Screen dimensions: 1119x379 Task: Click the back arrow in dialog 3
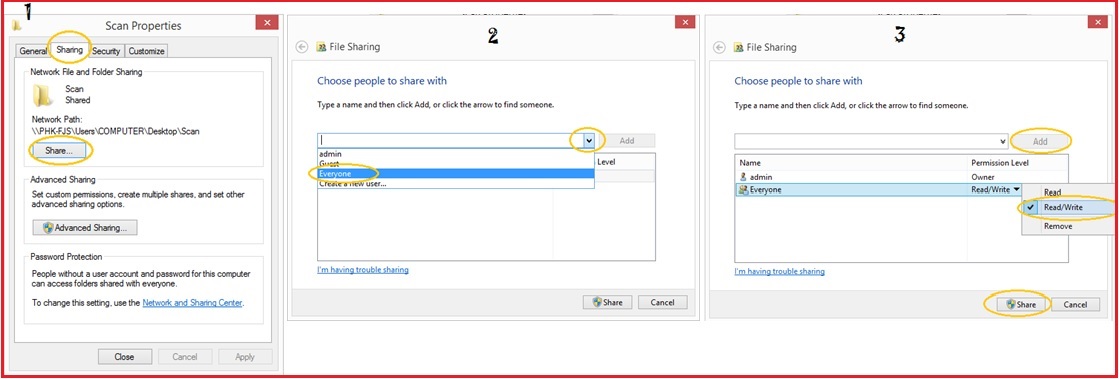click(x=719, y=47)
